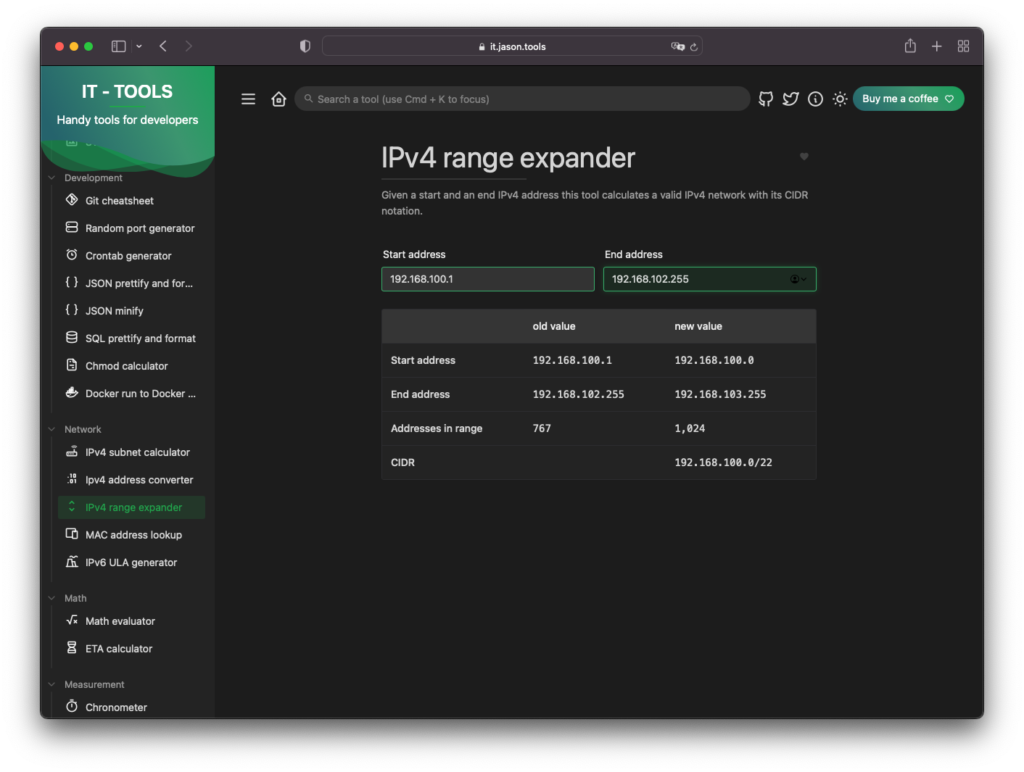Open JSON minify tool
Screen dimensions: 1024x772
click(131, 310)
